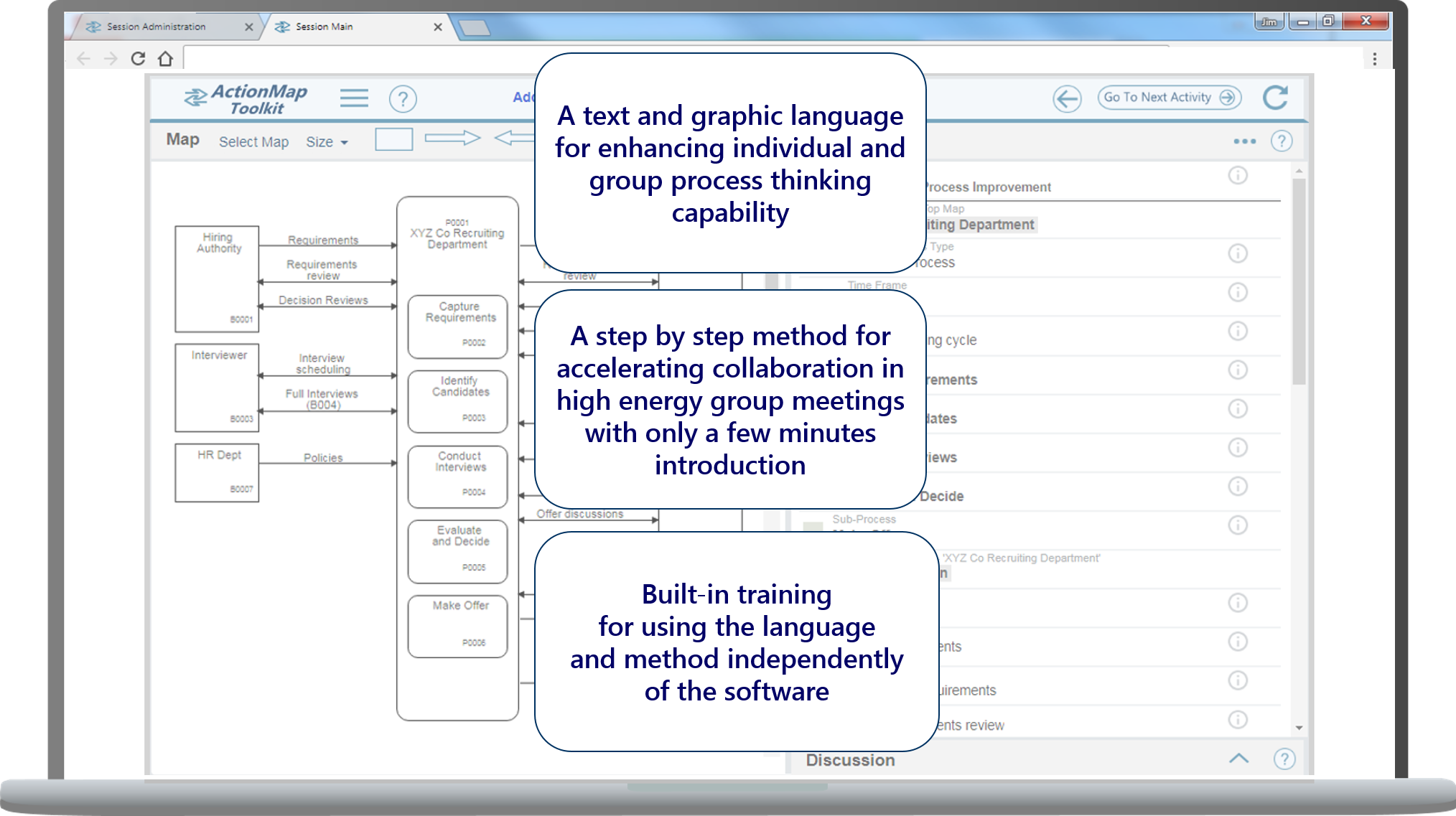
Task: Click the help question mark in header
Action: click(403, 99)
